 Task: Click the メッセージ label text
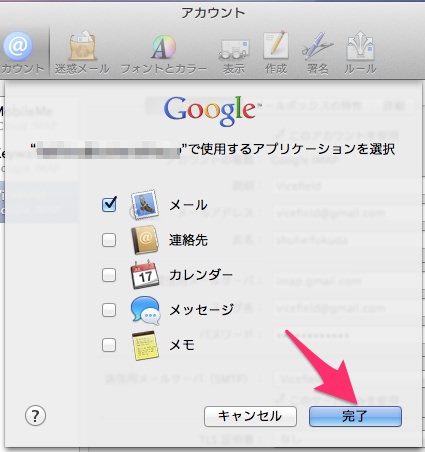[201, 310]
